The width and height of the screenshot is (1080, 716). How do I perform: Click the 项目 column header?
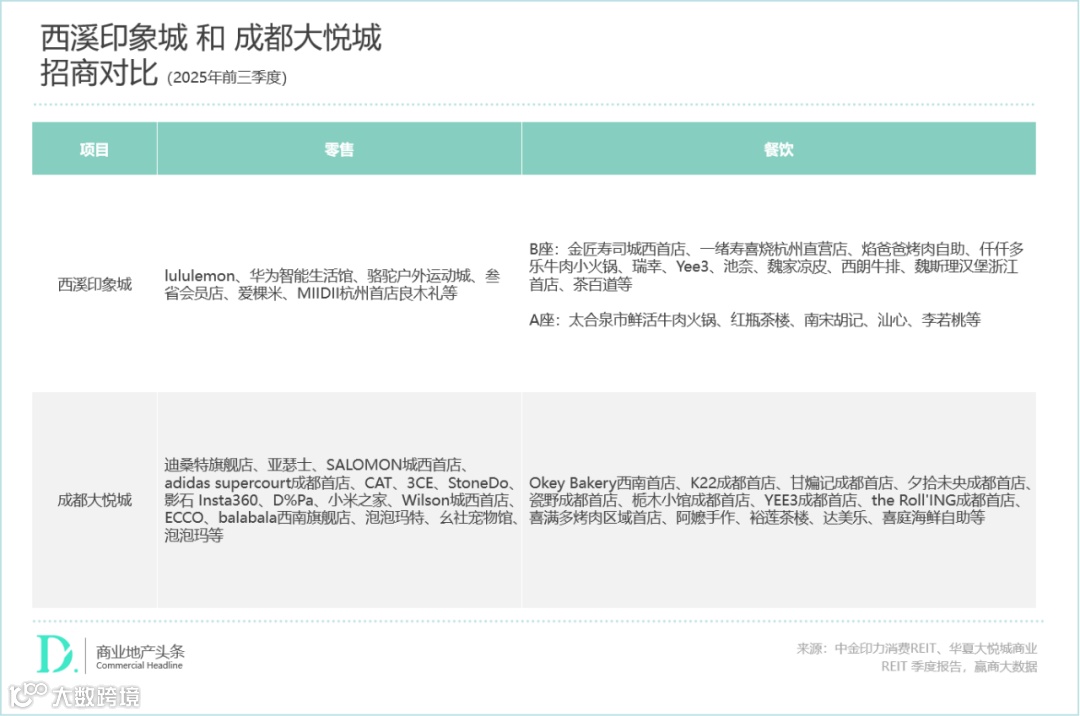94,149
